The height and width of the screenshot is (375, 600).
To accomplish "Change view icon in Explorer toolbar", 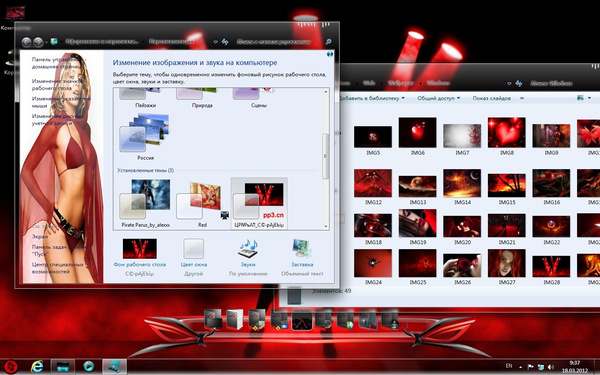I will click(579, 98).
